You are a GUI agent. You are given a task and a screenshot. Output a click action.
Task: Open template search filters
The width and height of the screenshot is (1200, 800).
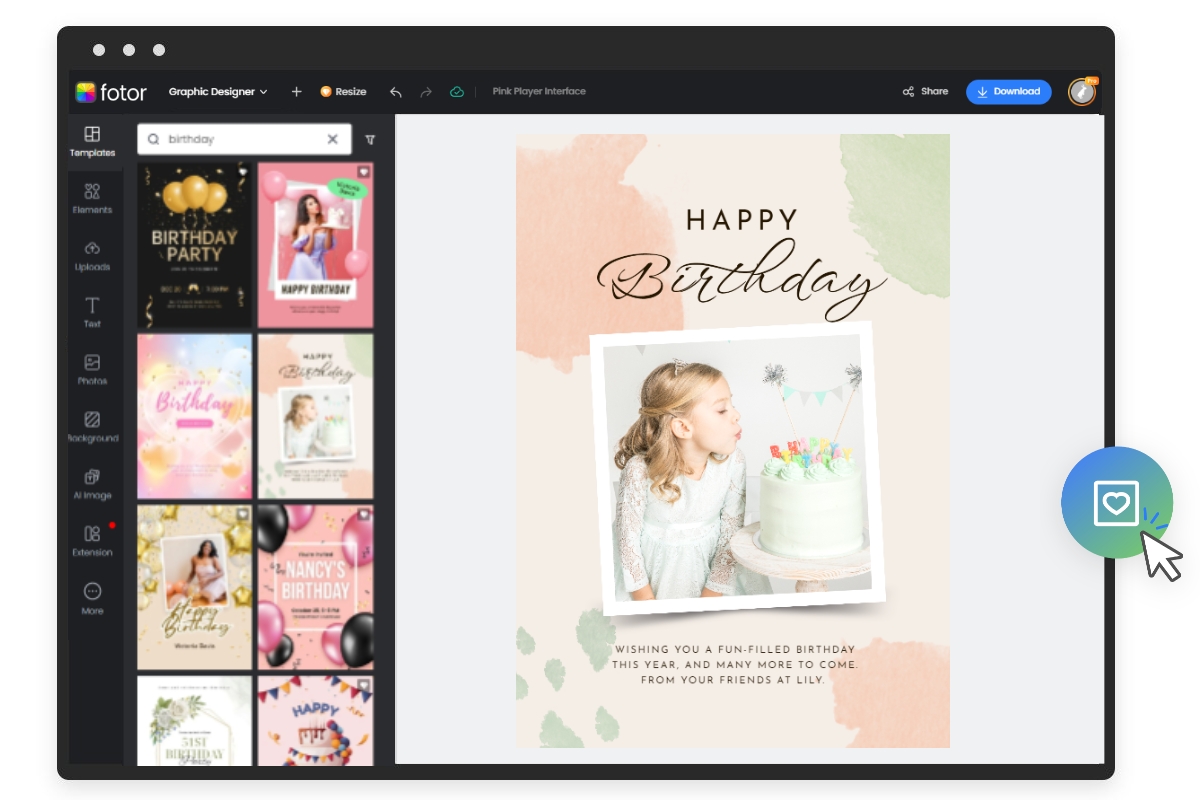(x=369, y=140)
